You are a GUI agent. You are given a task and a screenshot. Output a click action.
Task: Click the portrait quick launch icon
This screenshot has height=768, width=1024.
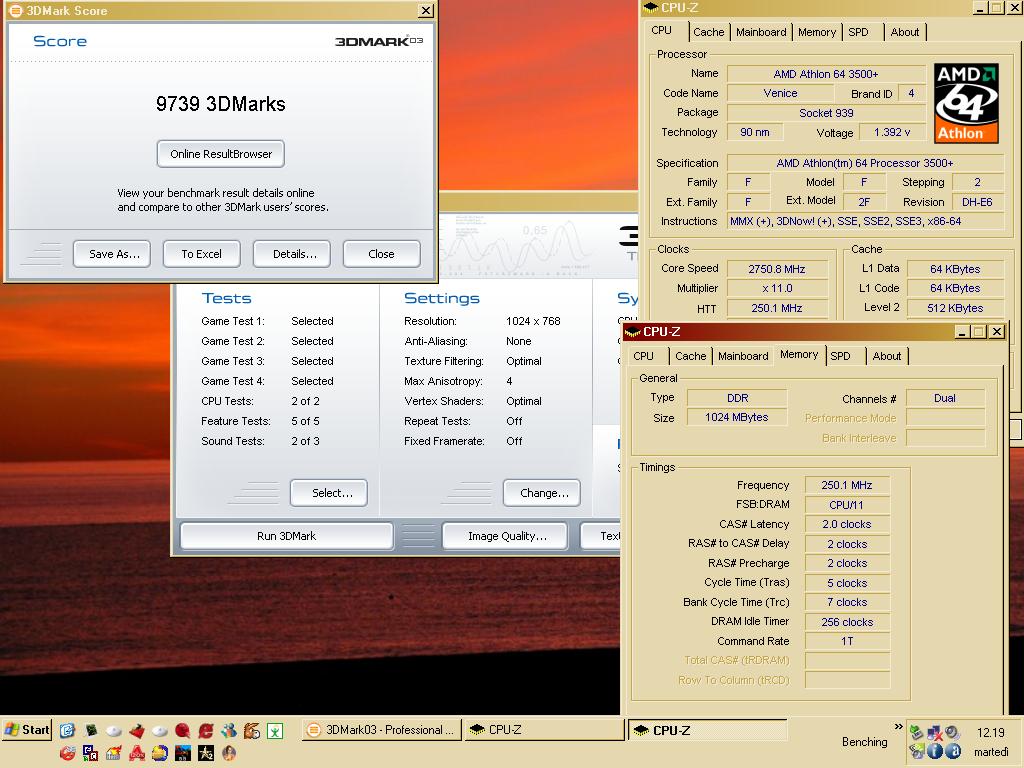click(x=229, y=753)
